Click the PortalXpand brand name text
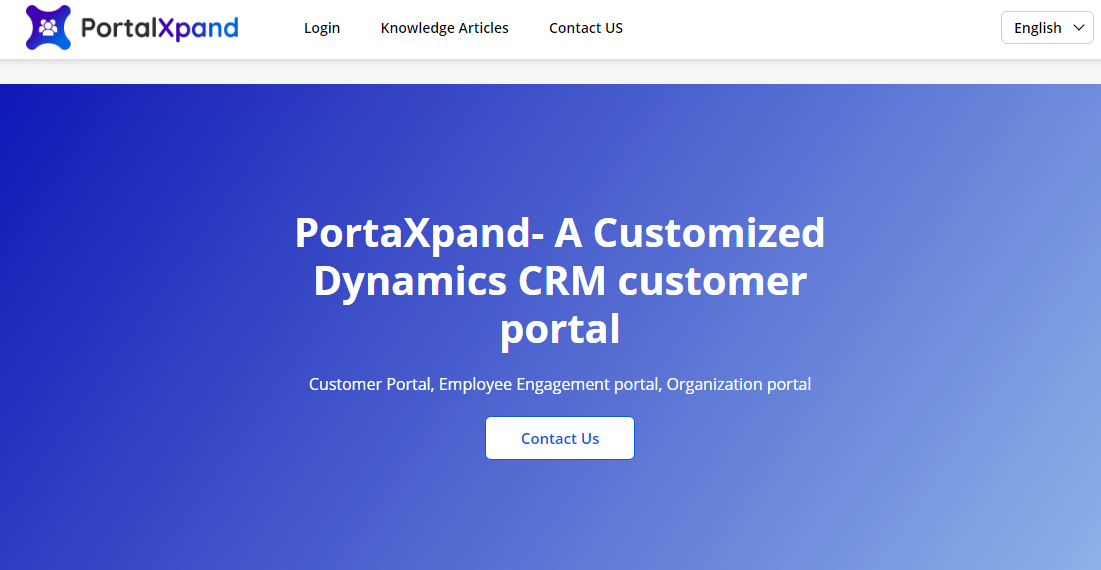1101x570 pixels. click(159, 28)
